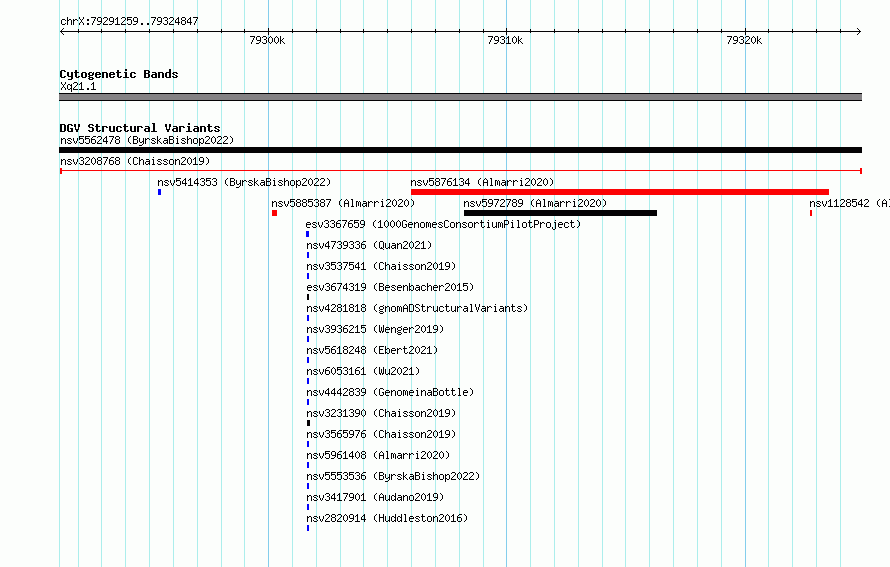The height and width of the screenshot is (567, 890).
Task: Click the black nsv5972789 variant bar
Action: pos(560,213)
